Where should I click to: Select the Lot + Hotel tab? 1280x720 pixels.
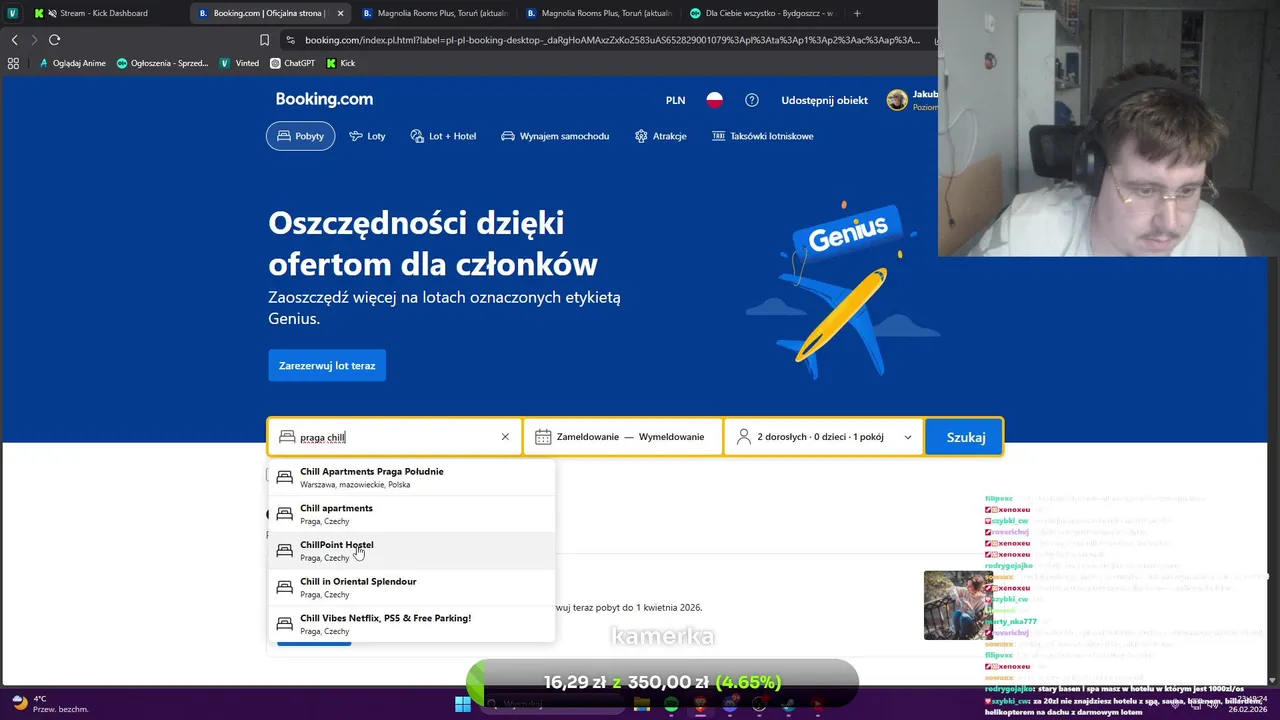443,136
